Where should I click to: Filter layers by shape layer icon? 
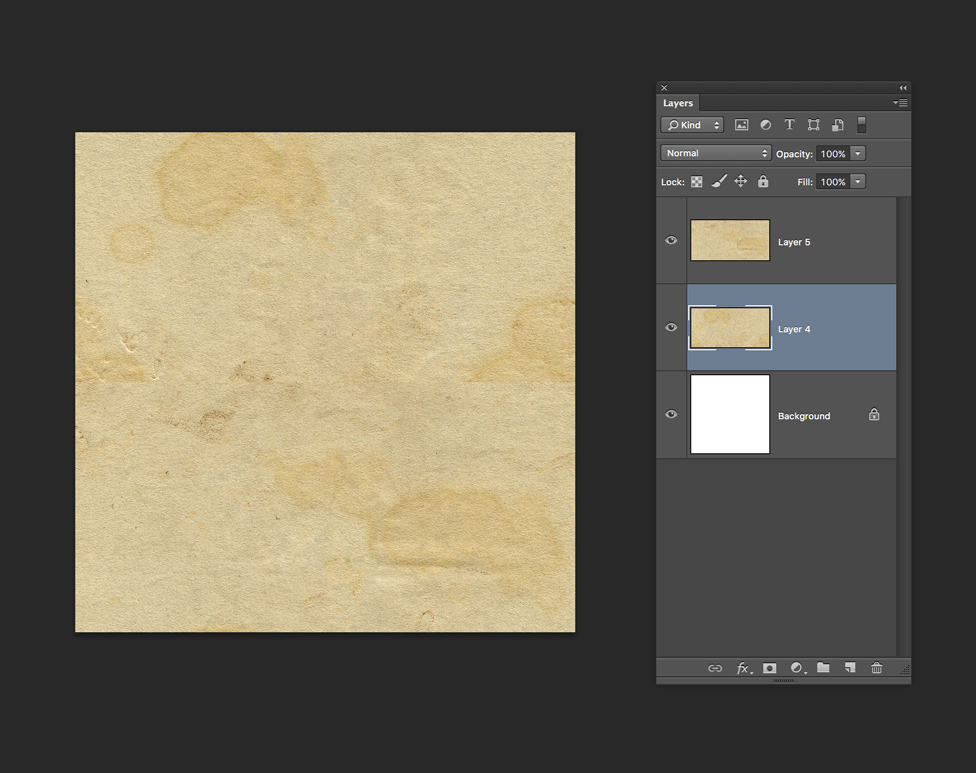[814, 125]
